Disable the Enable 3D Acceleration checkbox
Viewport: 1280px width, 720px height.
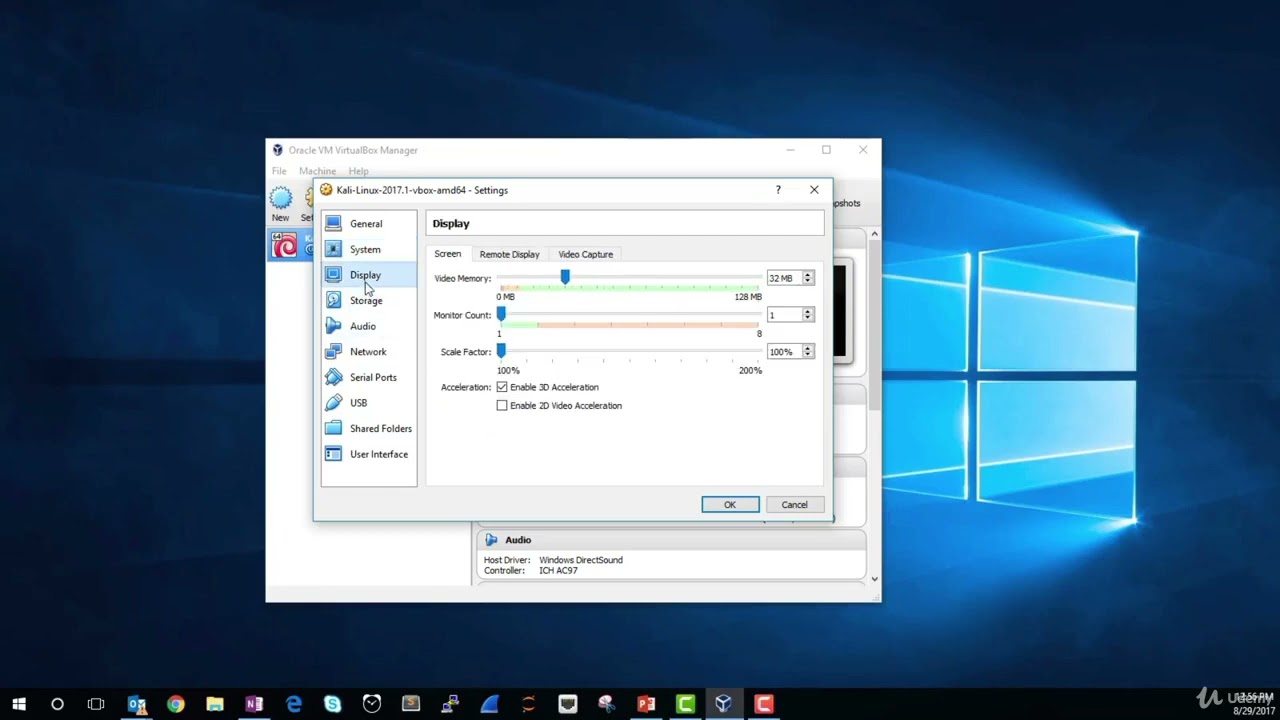[x=502, y=387]
